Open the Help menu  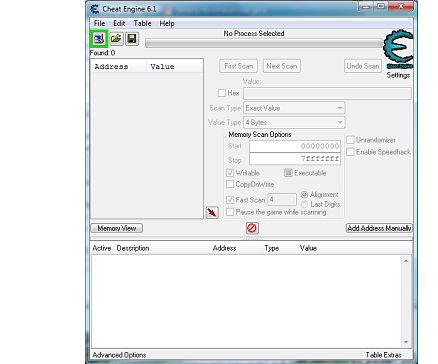coord(167,23)
